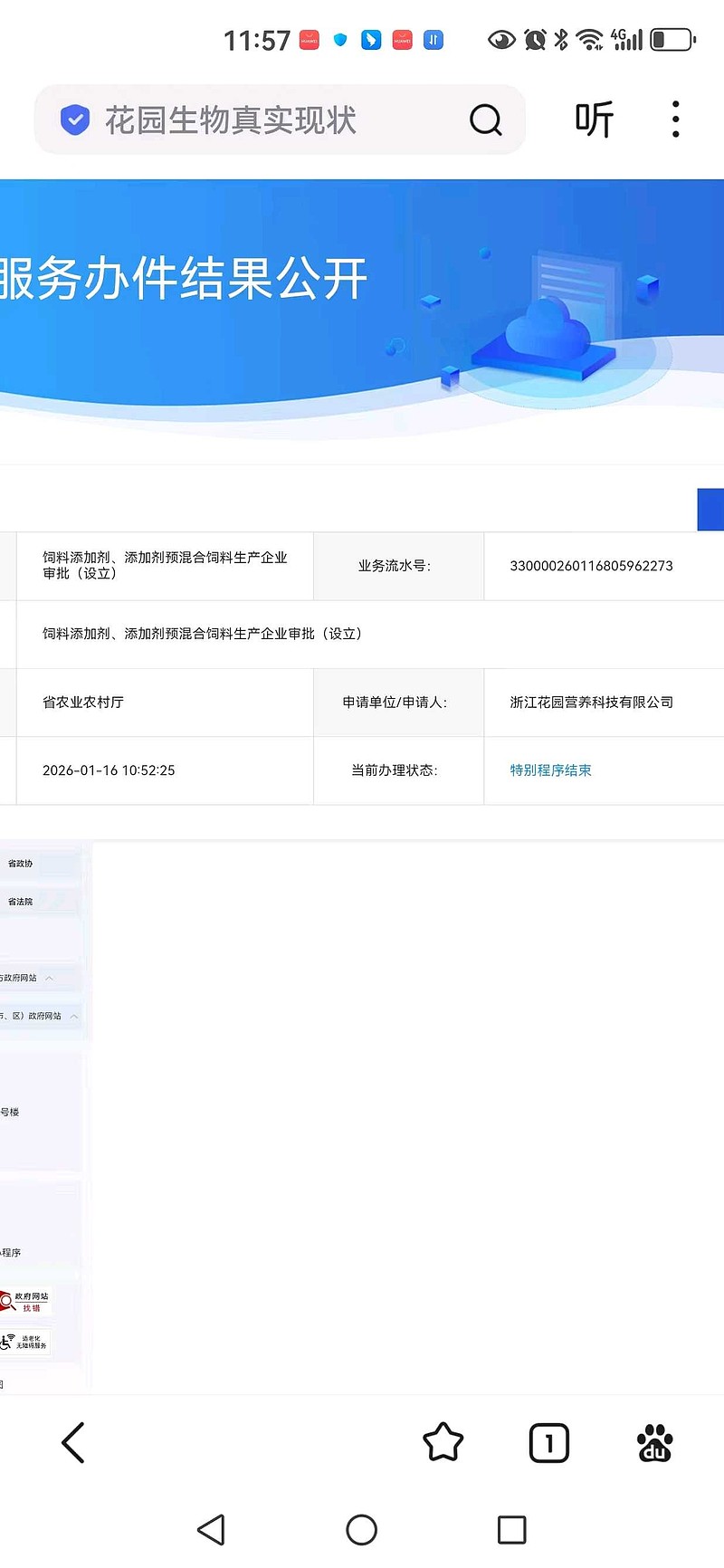This screenshot has height=1568, width=724.
Task: Tap the eye comfort status icon
Action: (x=501, y=39)
